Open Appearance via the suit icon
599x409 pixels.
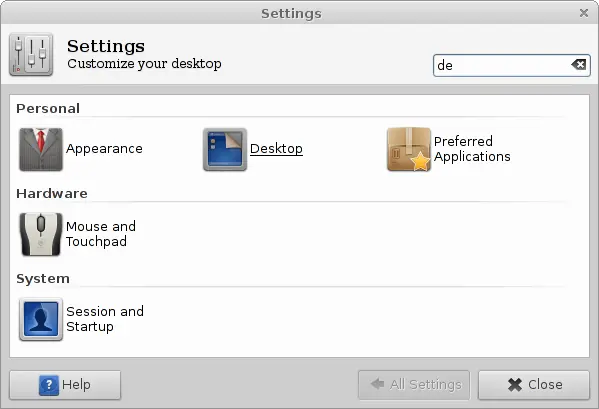[x=41, y=149]
